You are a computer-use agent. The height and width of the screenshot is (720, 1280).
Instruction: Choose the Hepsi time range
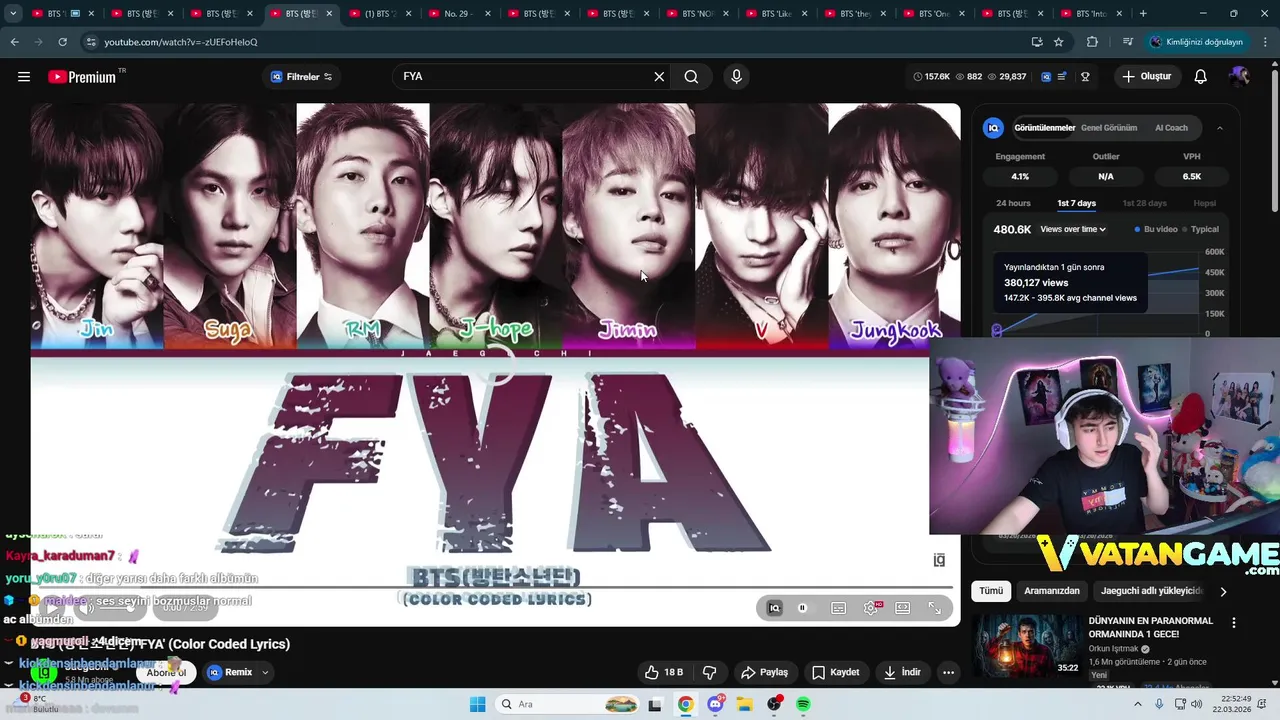(1204, 203)
